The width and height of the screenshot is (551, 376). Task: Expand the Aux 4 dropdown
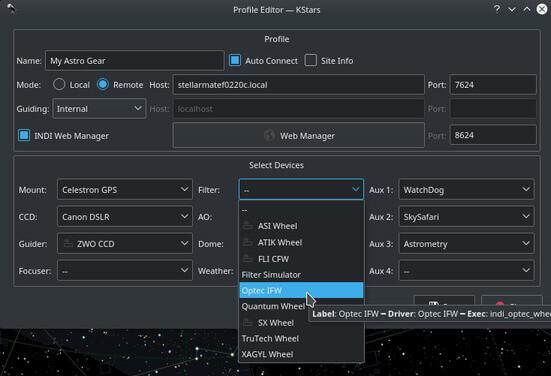[x=466, y=271]
